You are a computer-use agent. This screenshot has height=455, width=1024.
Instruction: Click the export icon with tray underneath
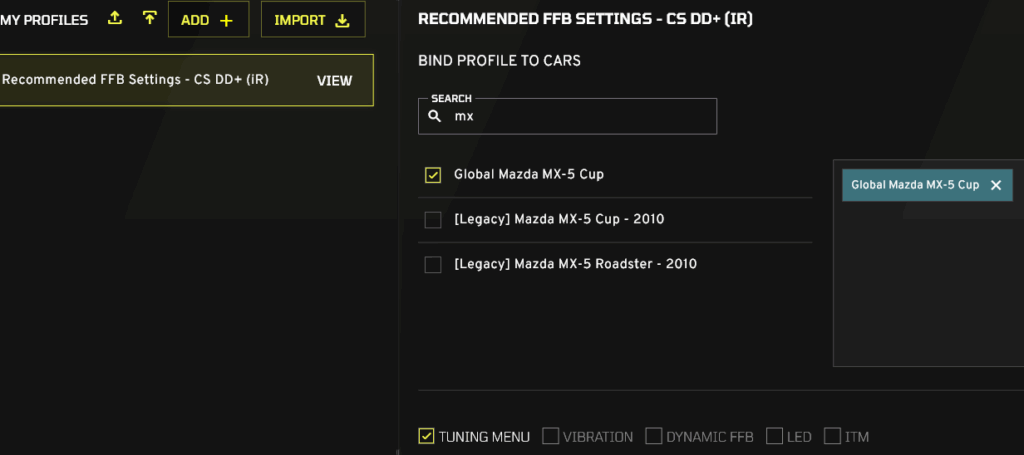click(115, 18)
